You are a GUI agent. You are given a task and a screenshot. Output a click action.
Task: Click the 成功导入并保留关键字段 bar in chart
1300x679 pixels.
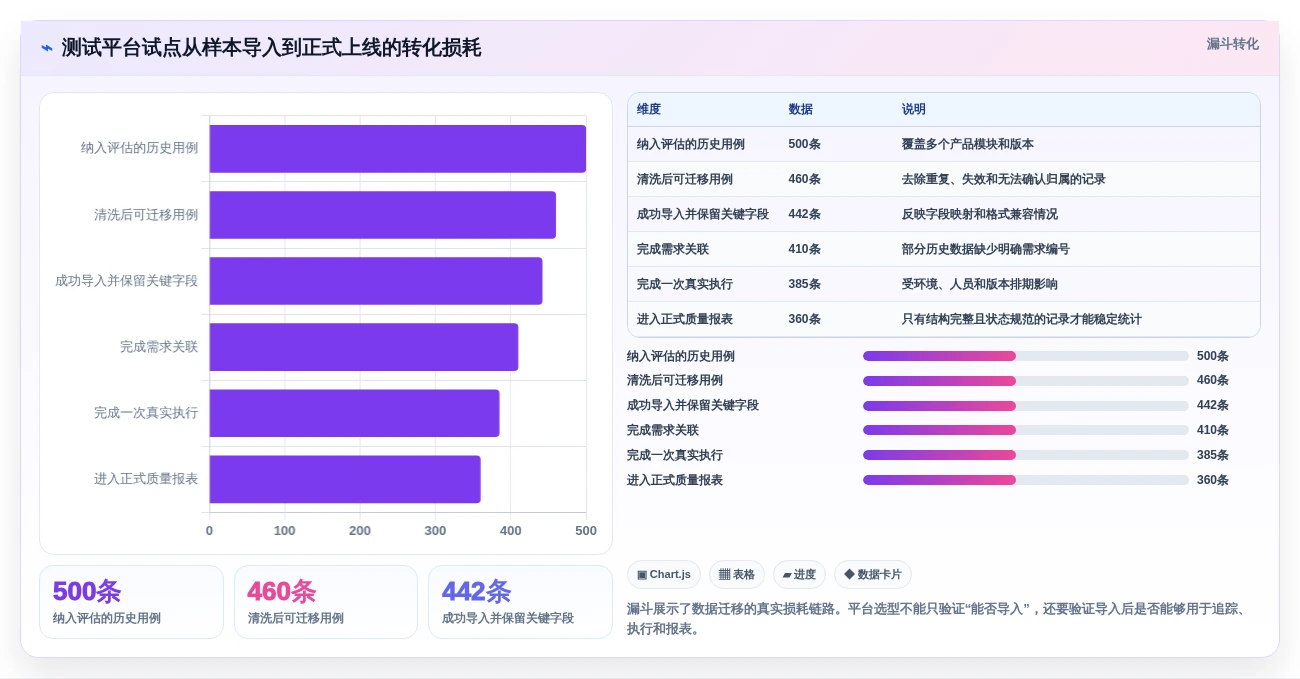(375, 281)
